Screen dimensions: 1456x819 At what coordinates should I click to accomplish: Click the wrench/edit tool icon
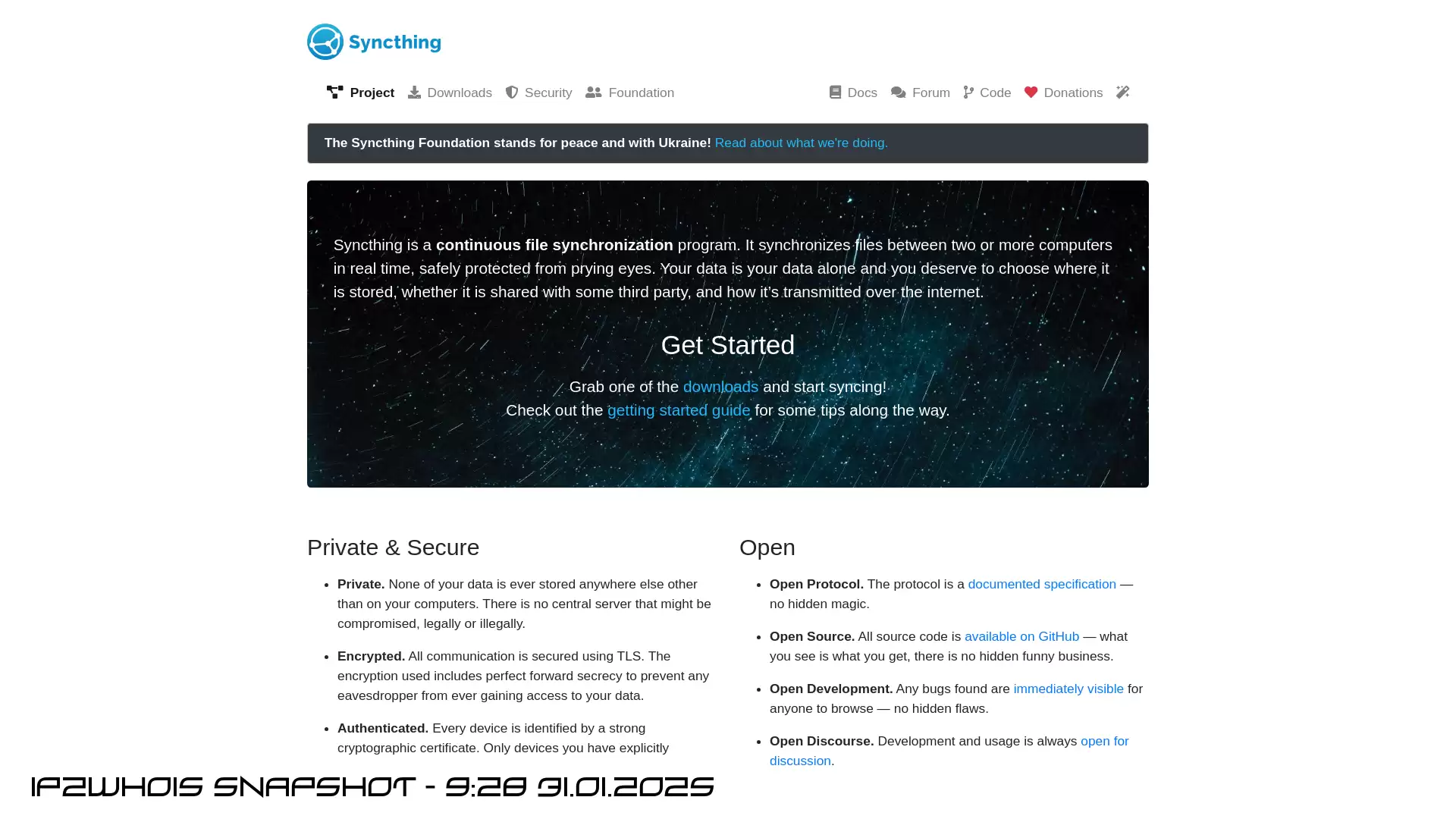point(1122,92)
